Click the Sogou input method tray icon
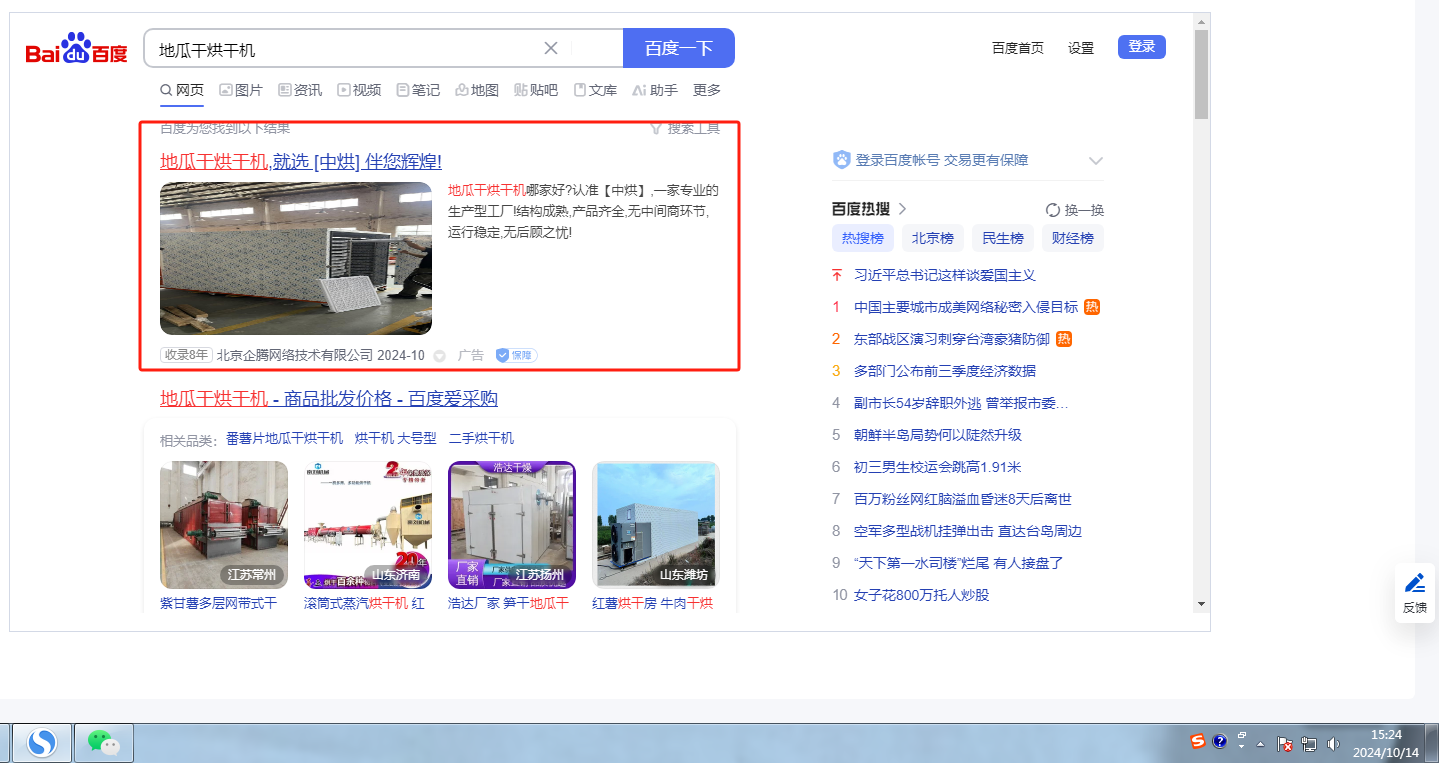This screenshot has width=1439, height=763. click(1197, 742)
